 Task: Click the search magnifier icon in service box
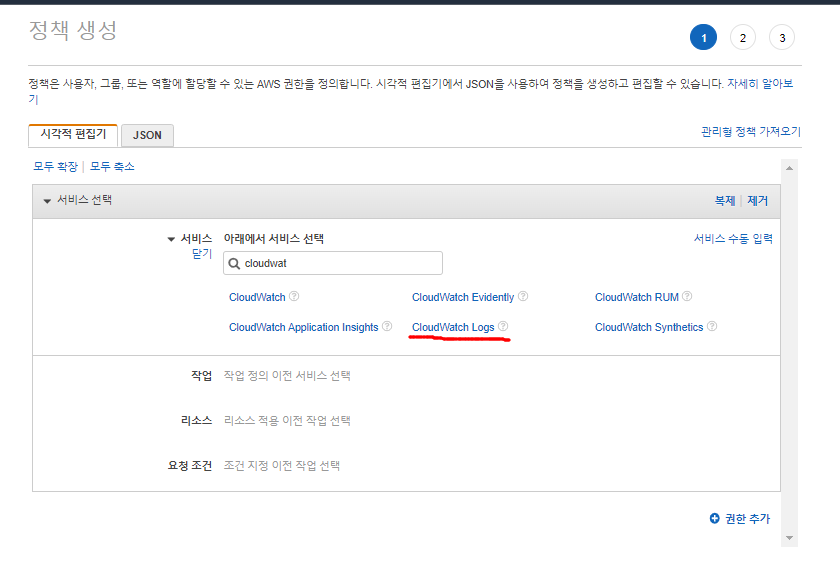[x=234, y=263]
